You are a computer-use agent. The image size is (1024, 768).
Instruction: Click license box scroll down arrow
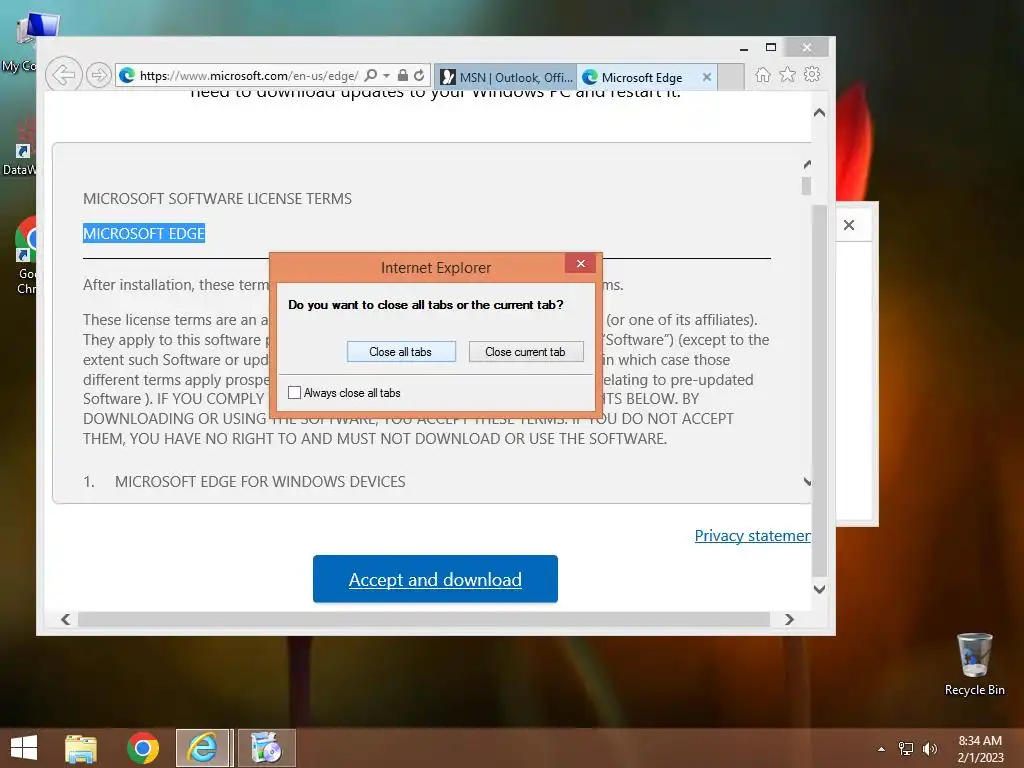807,482
